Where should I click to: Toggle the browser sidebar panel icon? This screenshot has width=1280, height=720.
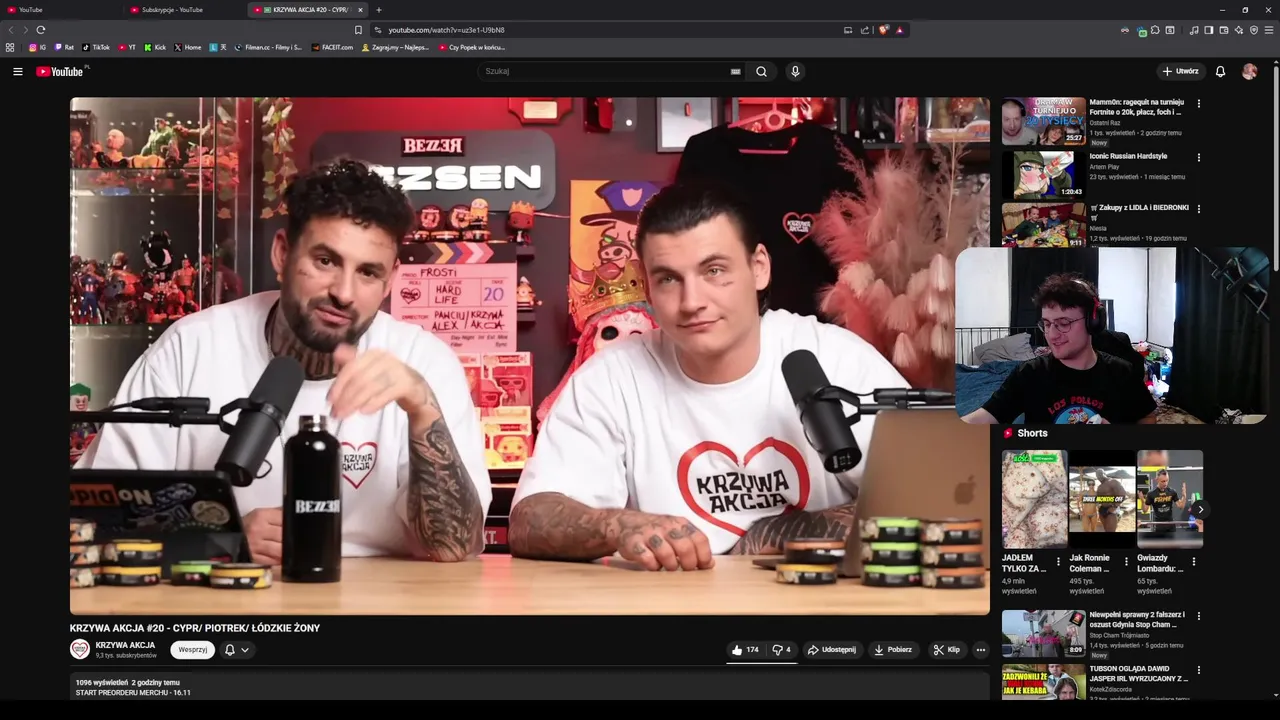pos(1208,30)
